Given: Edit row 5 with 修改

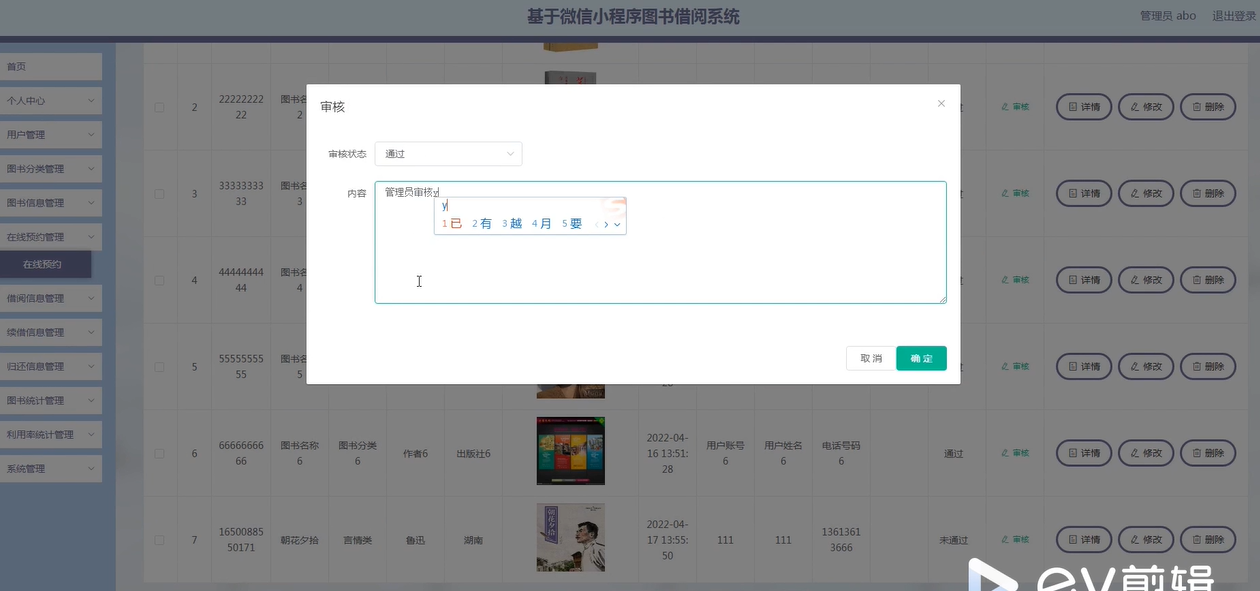Looking at the screenshot, I should [1146, 366].
